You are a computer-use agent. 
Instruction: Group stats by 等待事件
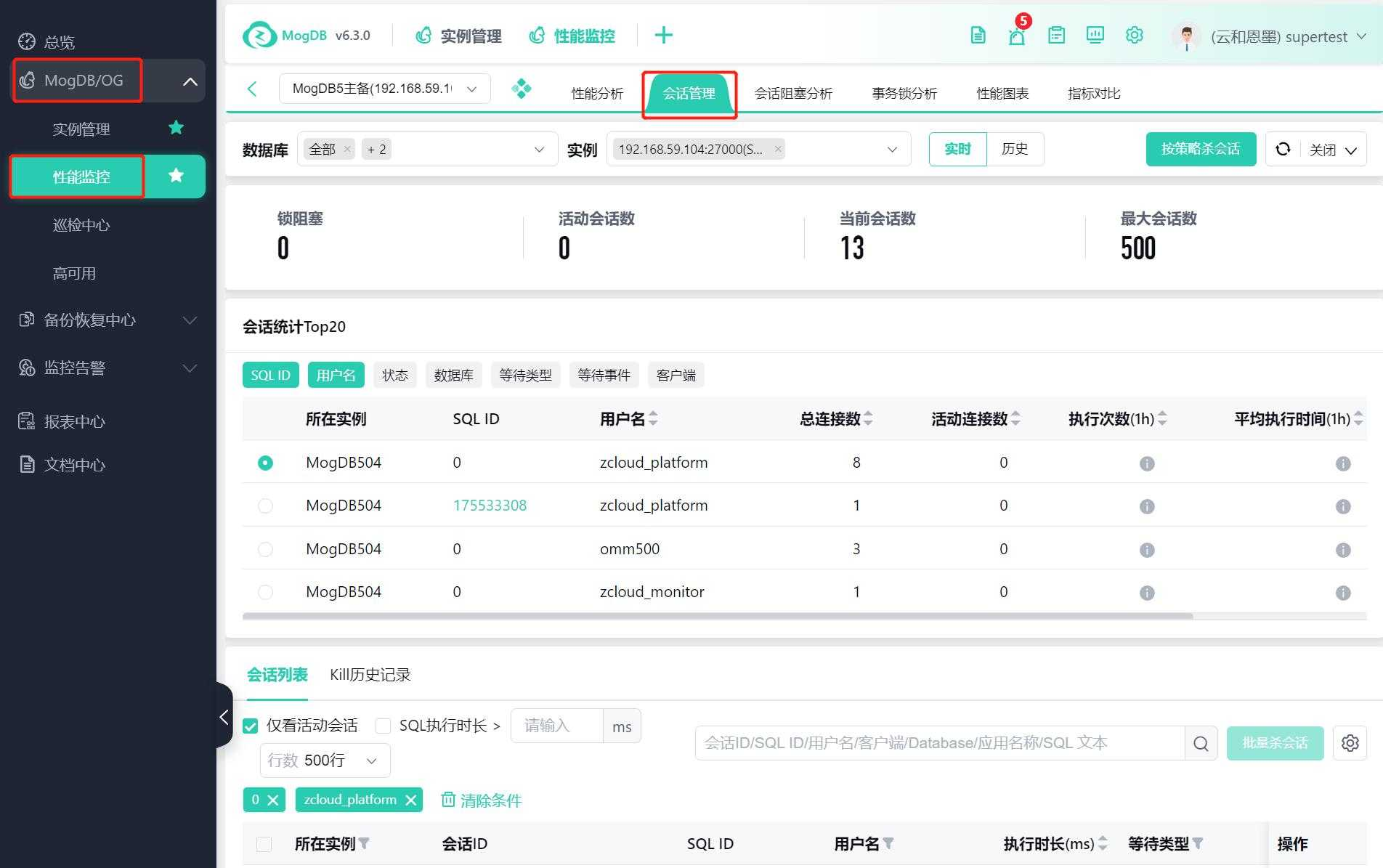[604, 375]
